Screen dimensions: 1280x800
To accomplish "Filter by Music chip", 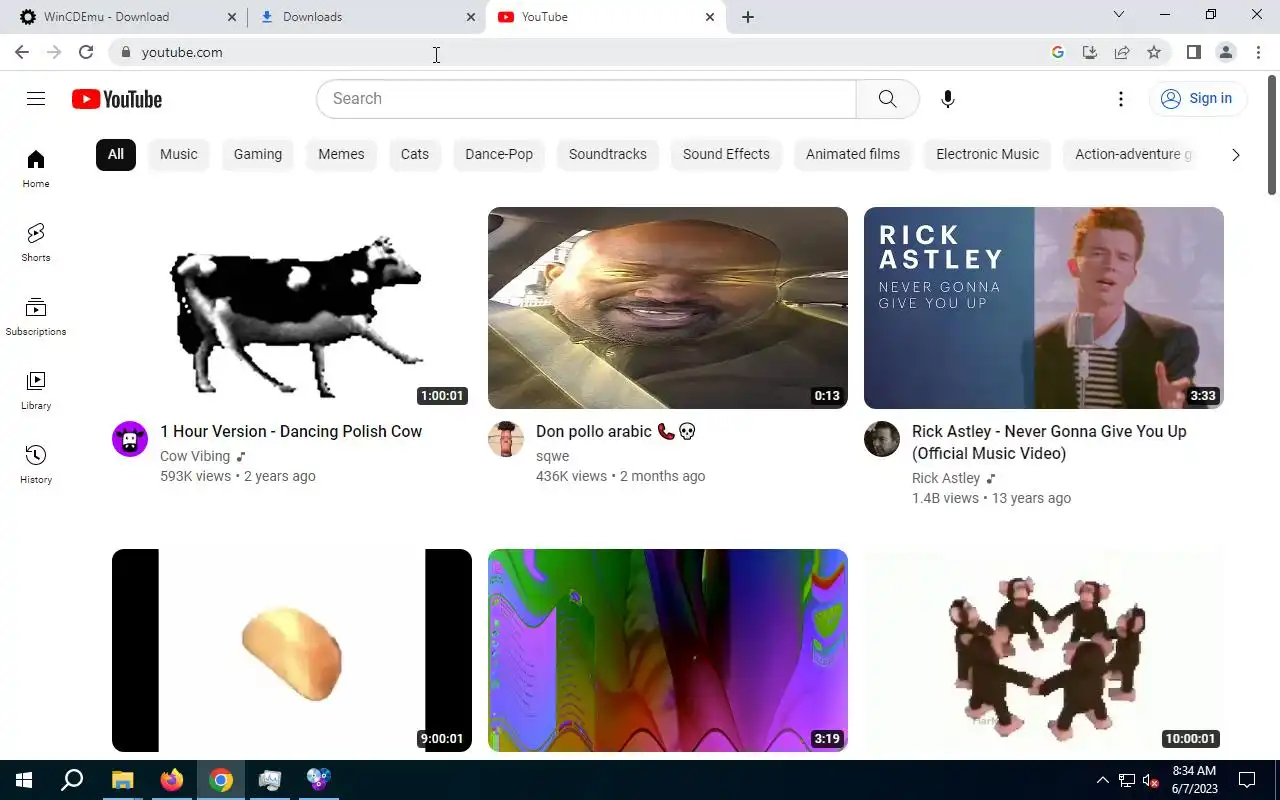I will click(x=179, y=154).
